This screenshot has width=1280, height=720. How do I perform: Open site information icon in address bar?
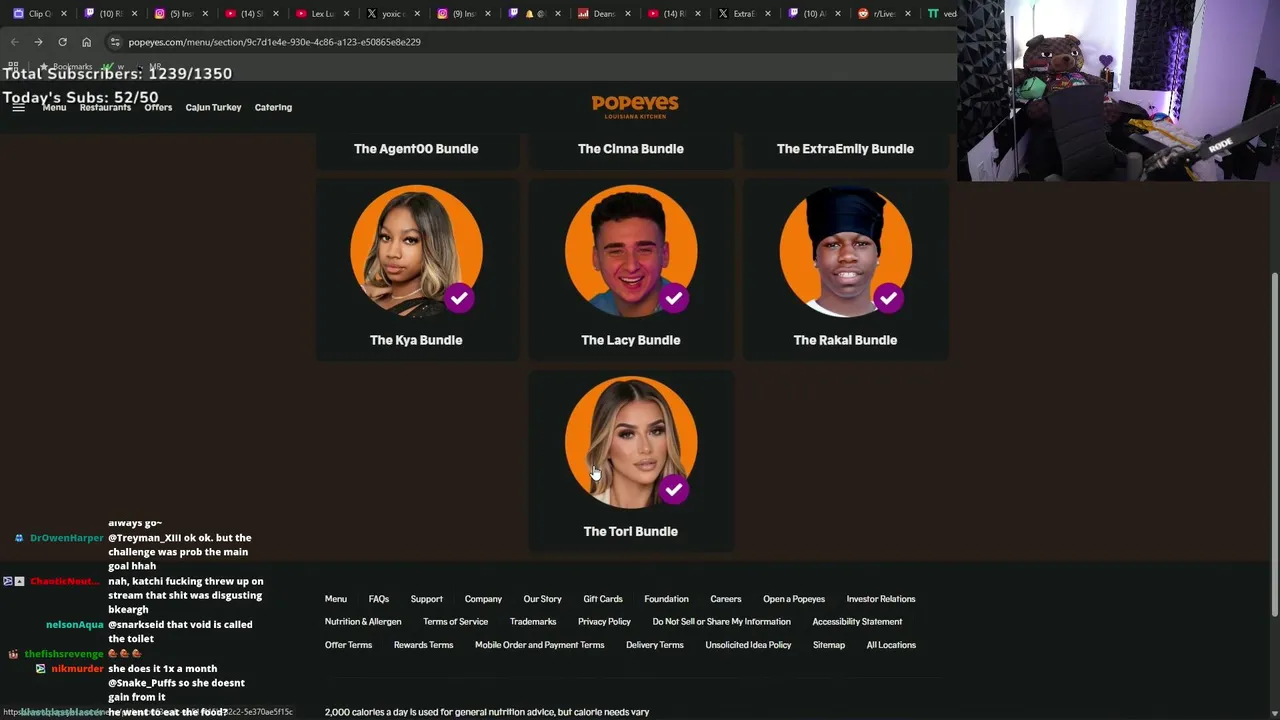115,42
